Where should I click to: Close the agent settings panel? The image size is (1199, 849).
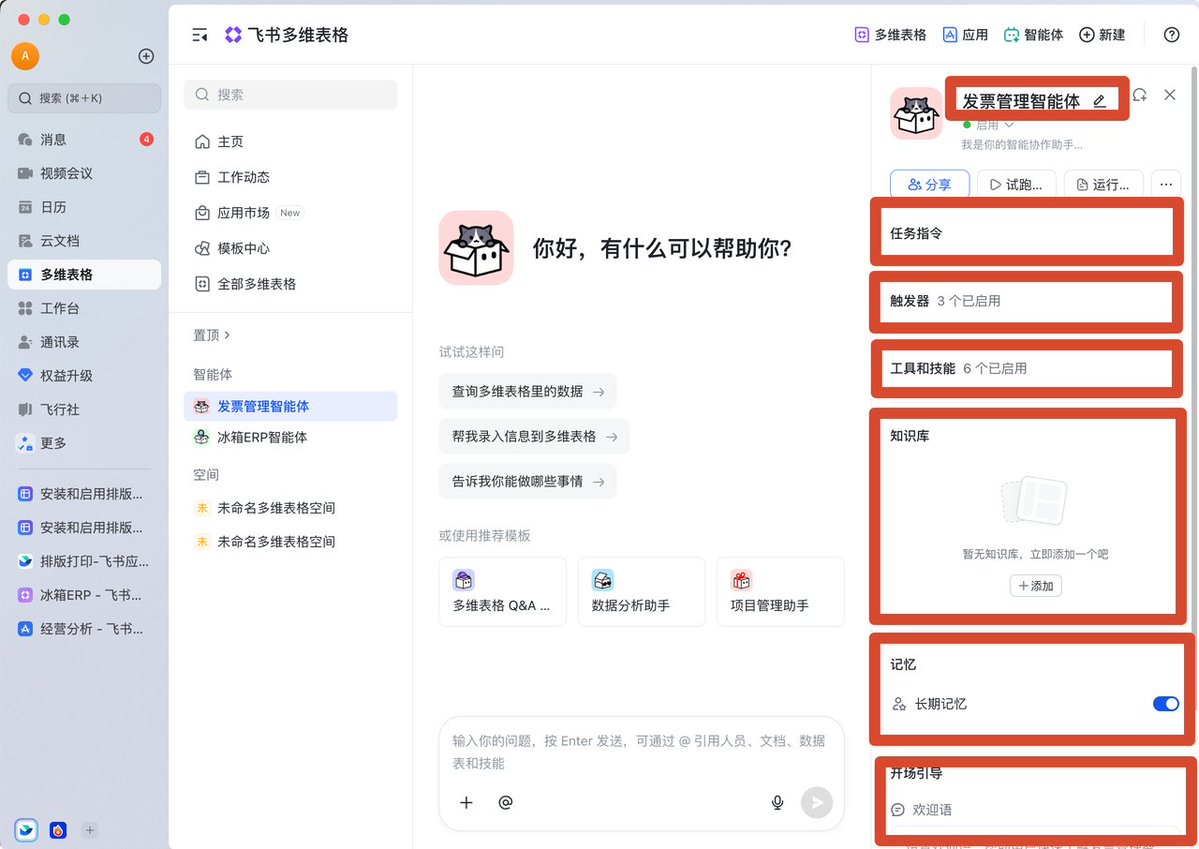(1170, 95)
